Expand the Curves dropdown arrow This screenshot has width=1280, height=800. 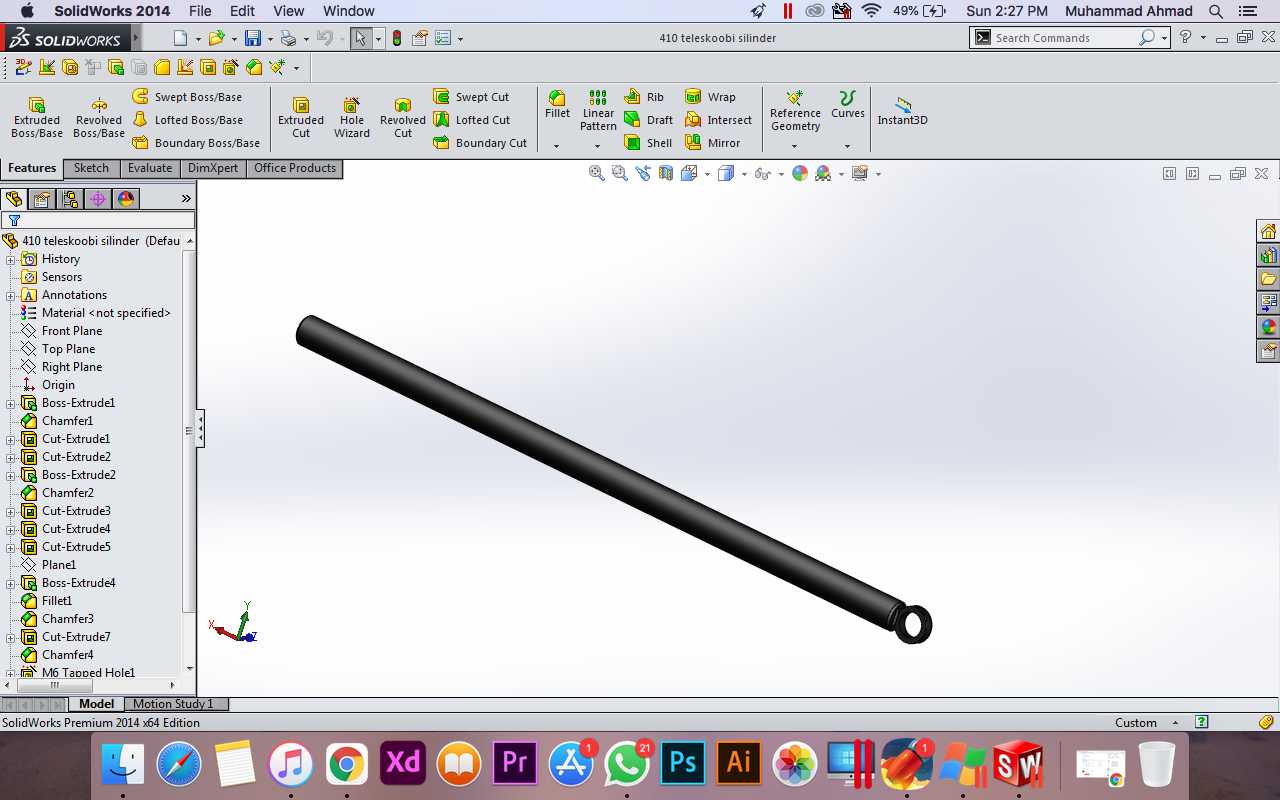[847, 146]
